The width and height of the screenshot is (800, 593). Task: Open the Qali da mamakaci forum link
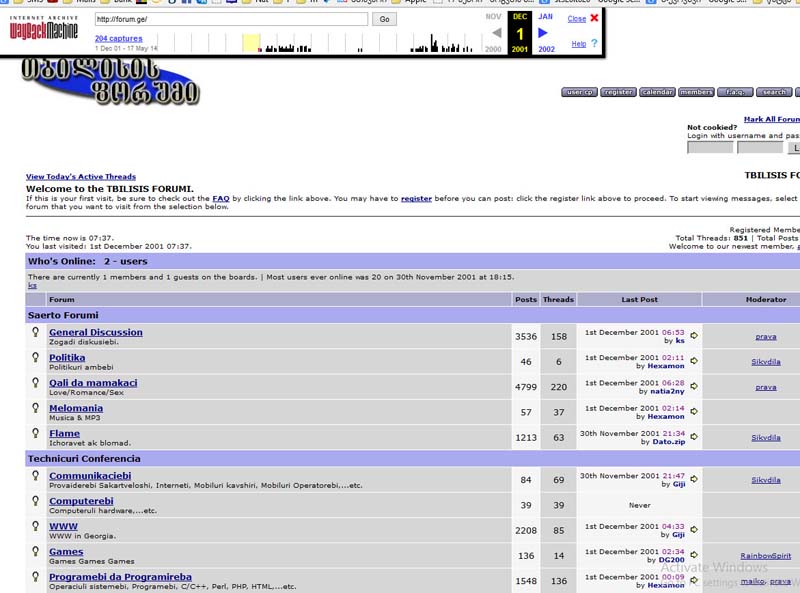pyautogui.click(x=93, y=383)
